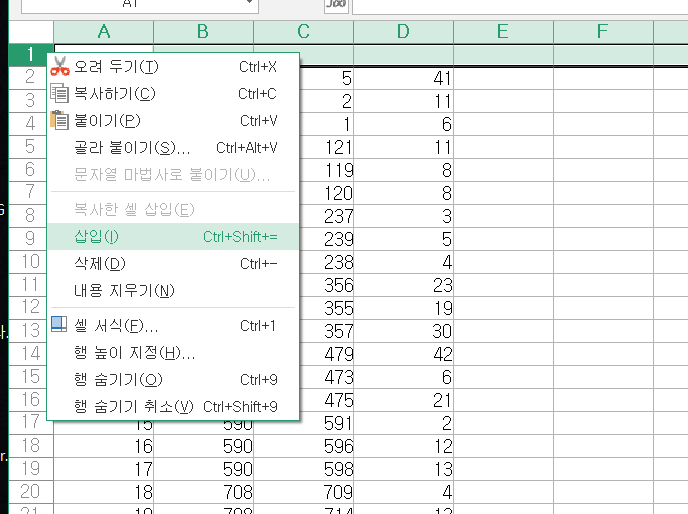This screenshot has height=514, width=688.
Task: Open the cell name box dropdown
Action: (x=249, y=3)
